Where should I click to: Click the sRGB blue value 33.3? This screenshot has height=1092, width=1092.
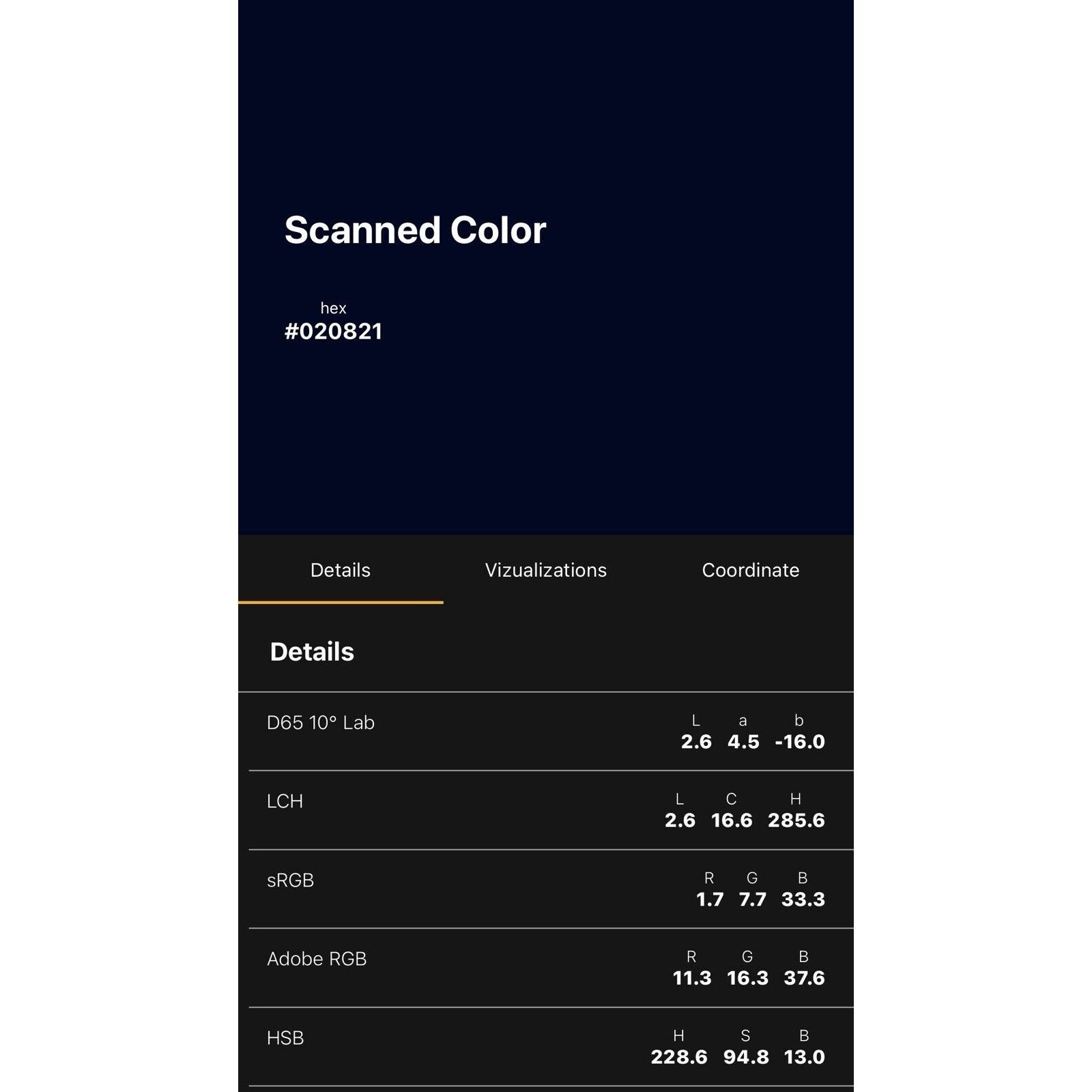tap(803, 900)
